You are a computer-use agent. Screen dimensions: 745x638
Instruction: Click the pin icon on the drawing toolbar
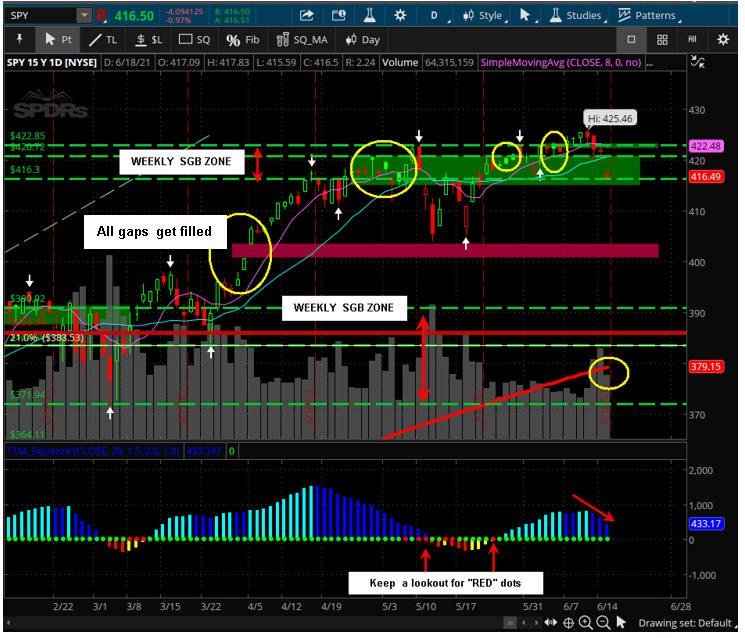19,39
